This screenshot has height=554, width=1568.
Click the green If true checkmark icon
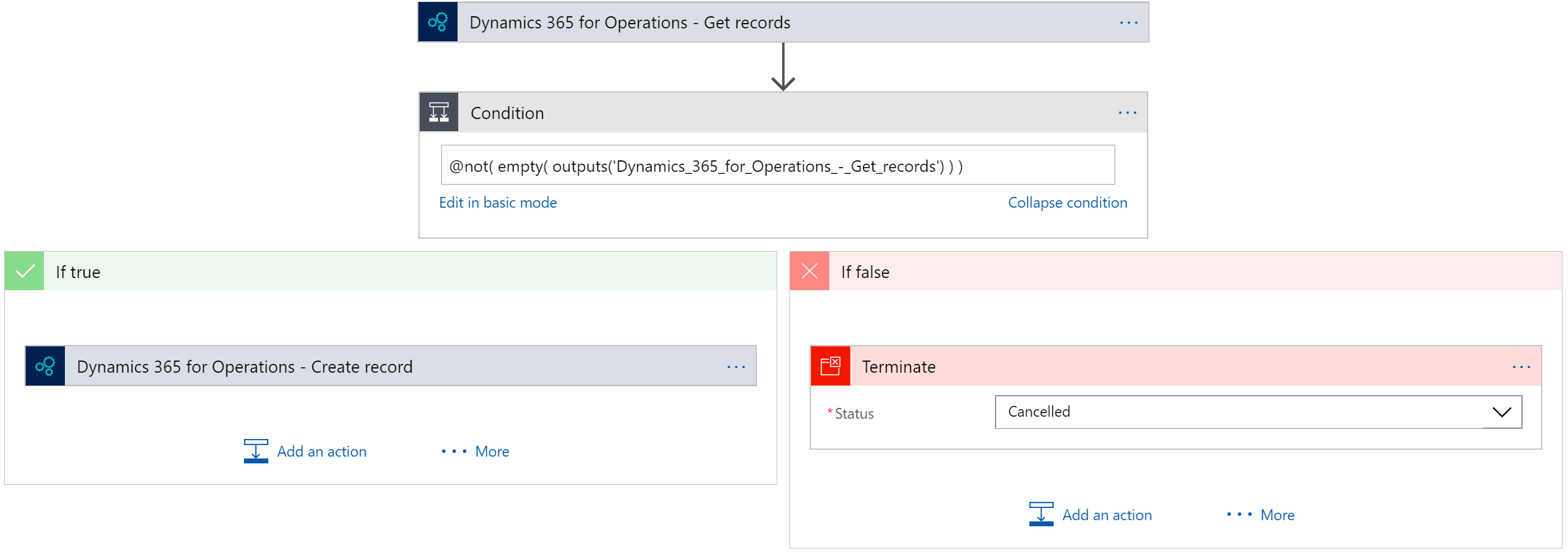click(24, 271)
